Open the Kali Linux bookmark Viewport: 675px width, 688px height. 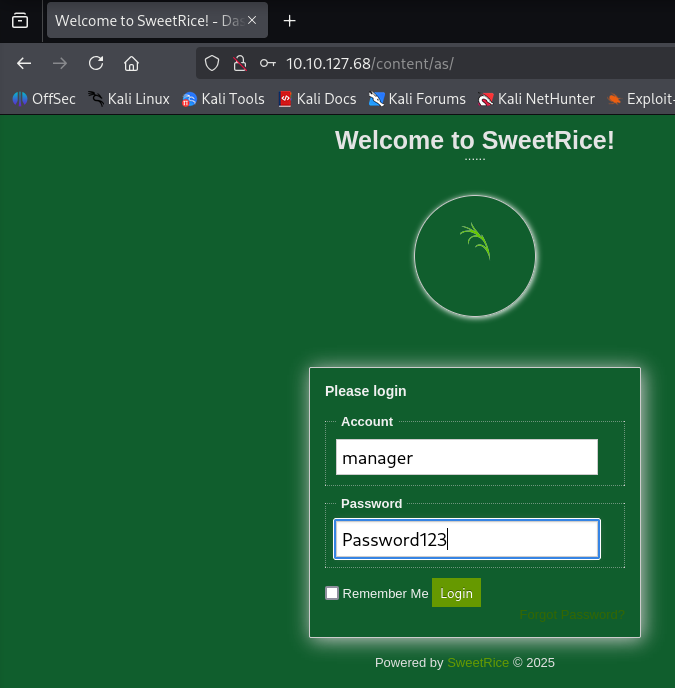coord(129,99)
